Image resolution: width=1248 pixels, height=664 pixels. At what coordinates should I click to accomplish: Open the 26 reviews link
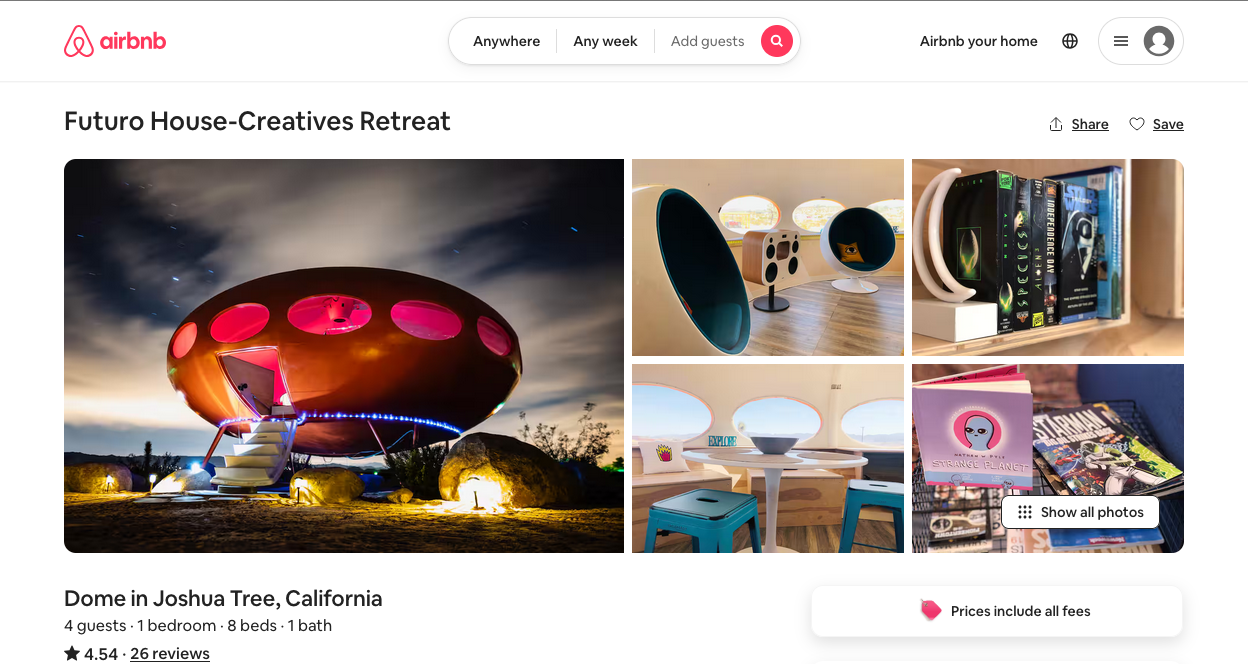(x=170, y=653)
